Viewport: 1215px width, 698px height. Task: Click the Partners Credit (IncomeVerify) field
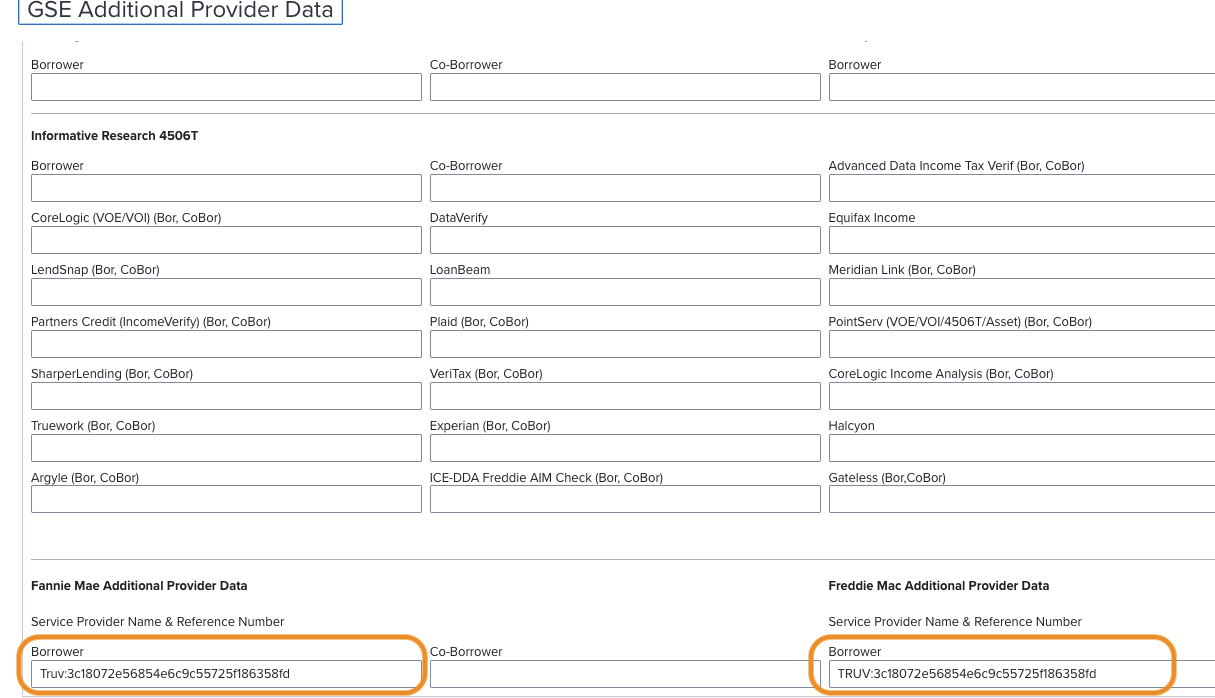tap(226, 344)
